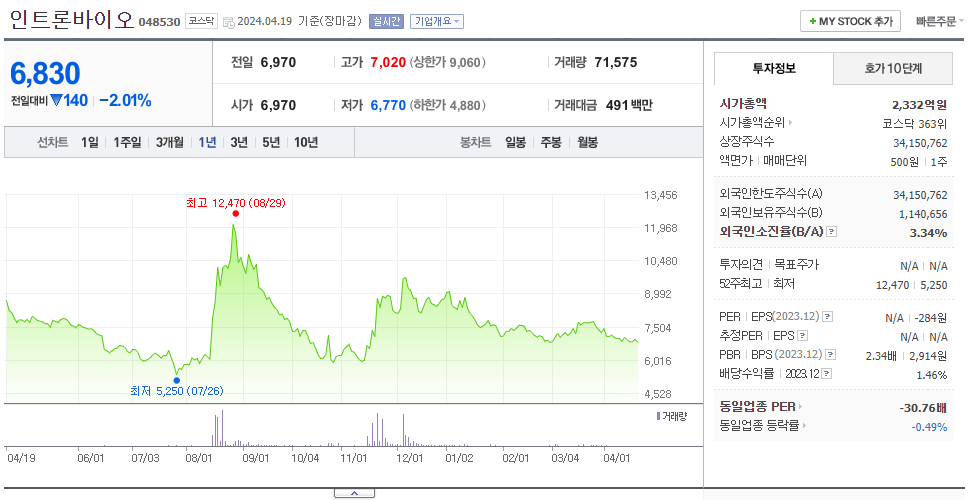Click the blue 최저 5,250 chart marker dot
The height and width of the screenshot is (500, 968).
coord(177,380)
